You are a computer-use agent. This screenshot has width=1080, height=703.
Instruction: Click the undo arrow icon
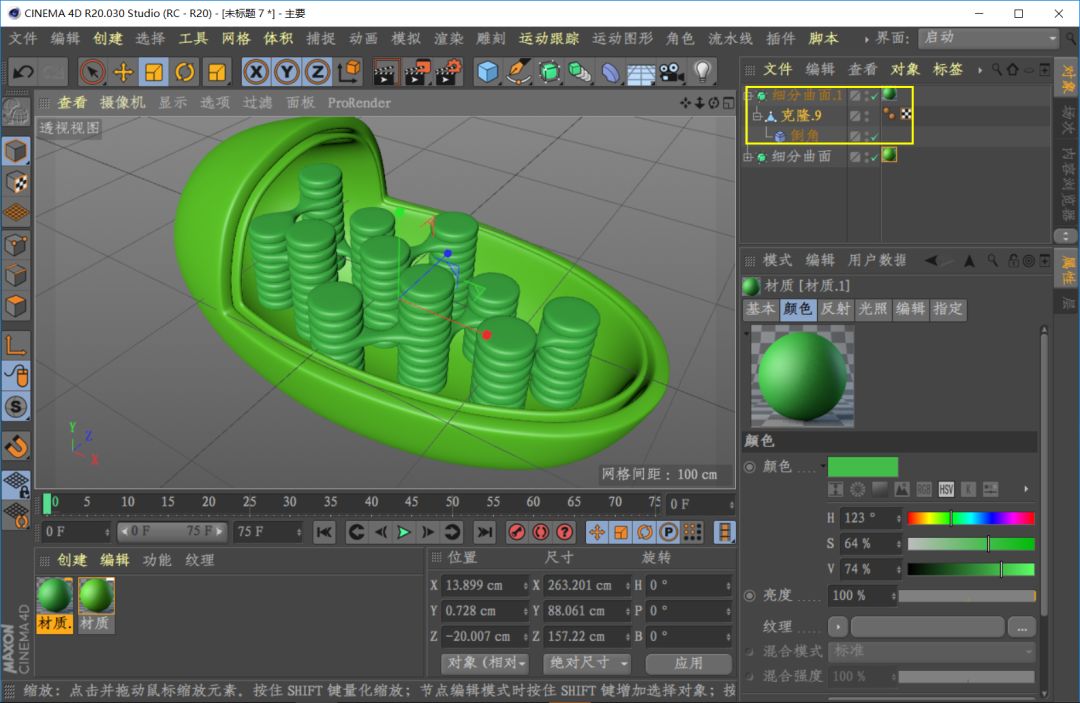click(22, 72)
